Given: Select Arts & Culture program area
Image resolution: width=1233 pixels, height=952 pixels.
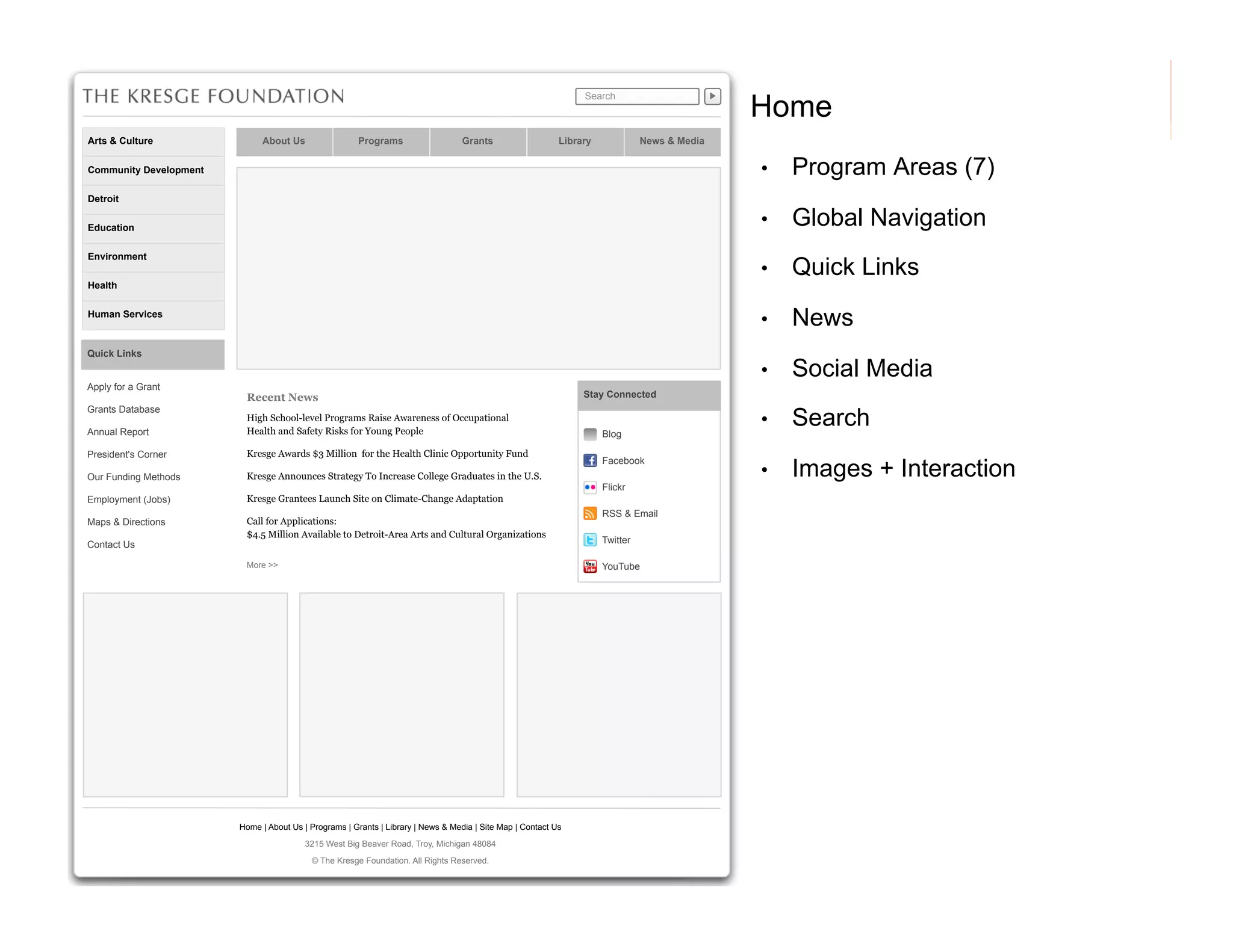Looking at the screenshot, I should [x=120, y=141].
